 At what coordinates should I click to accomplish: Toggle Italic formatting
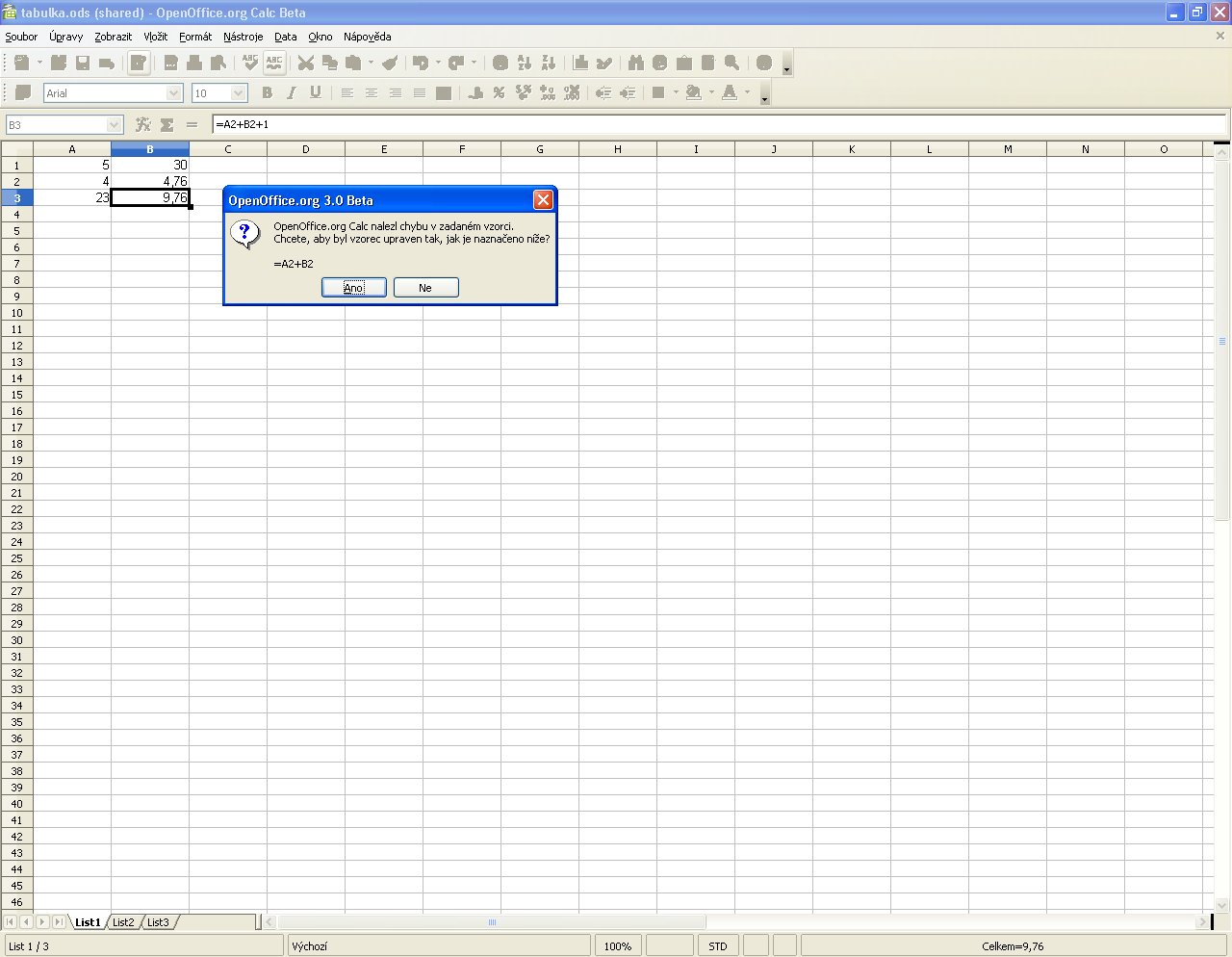[x=292, y=93]
